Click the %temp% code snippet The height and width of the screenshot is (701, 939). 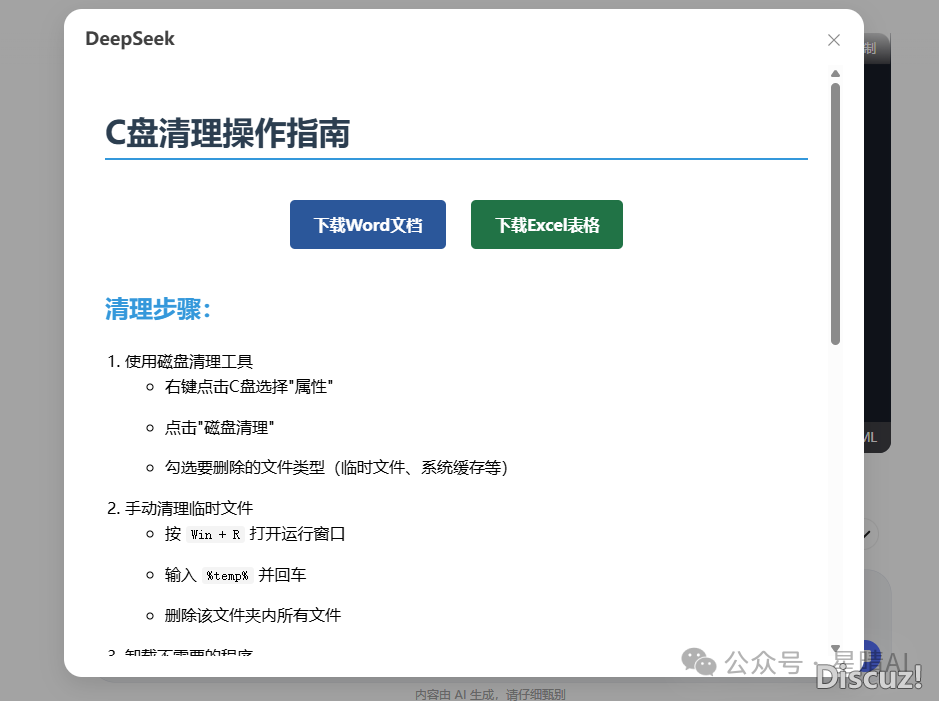(228, 576)
